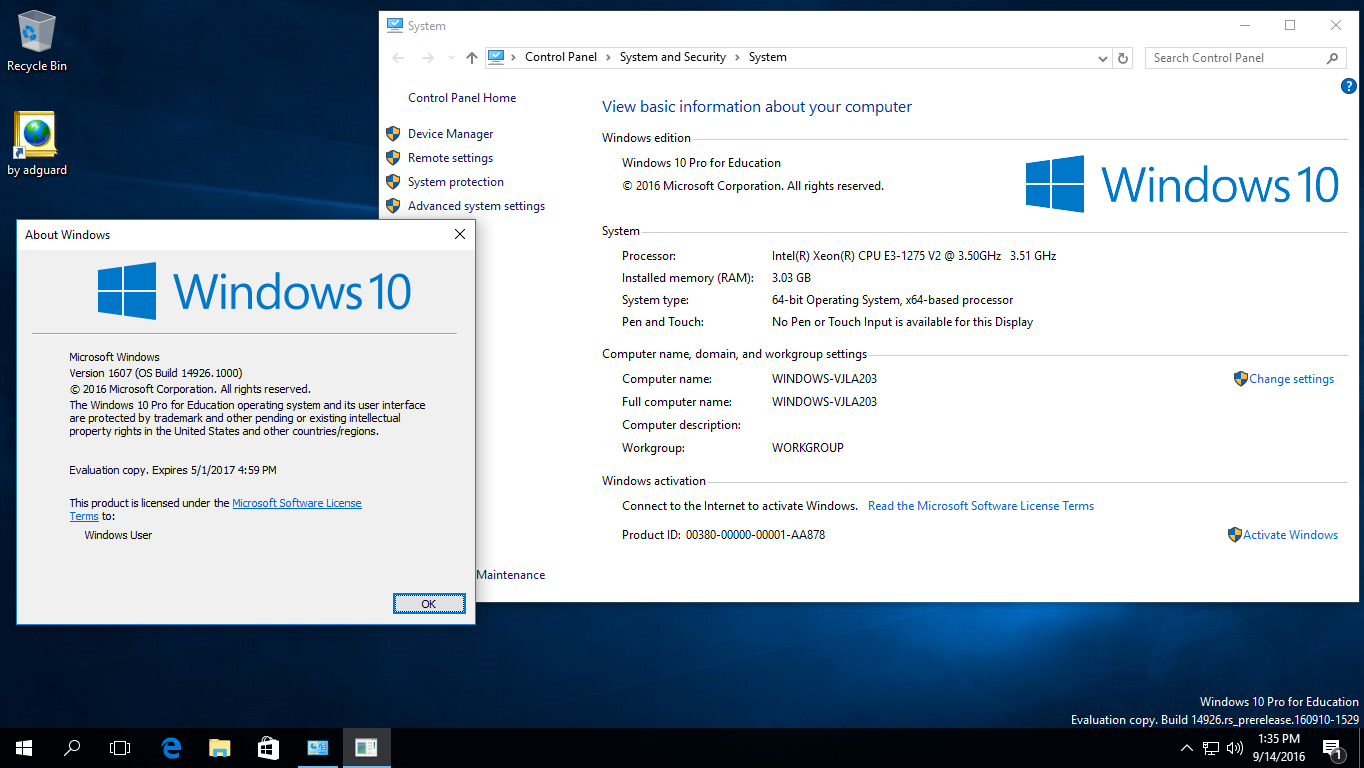1364x768 pixels.
Task: Click Version 1607 OS Build text in About Windows
Action: tap(156, 373)
